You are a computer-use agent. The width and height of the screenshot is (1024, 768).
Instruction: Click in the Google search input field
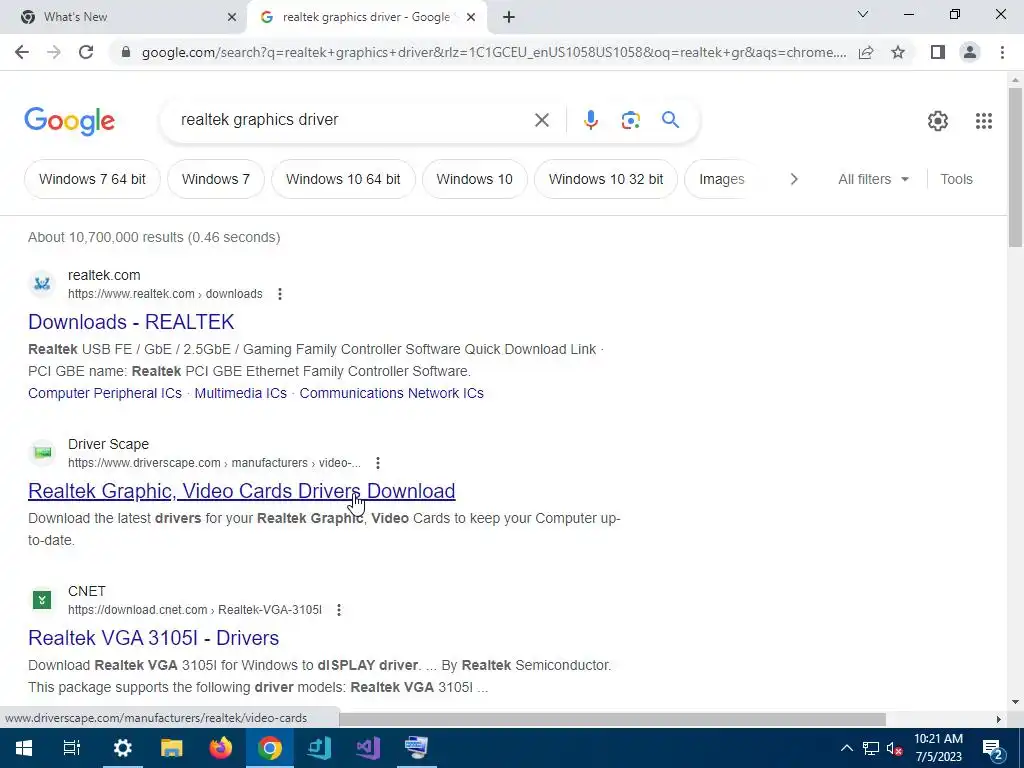353,120
